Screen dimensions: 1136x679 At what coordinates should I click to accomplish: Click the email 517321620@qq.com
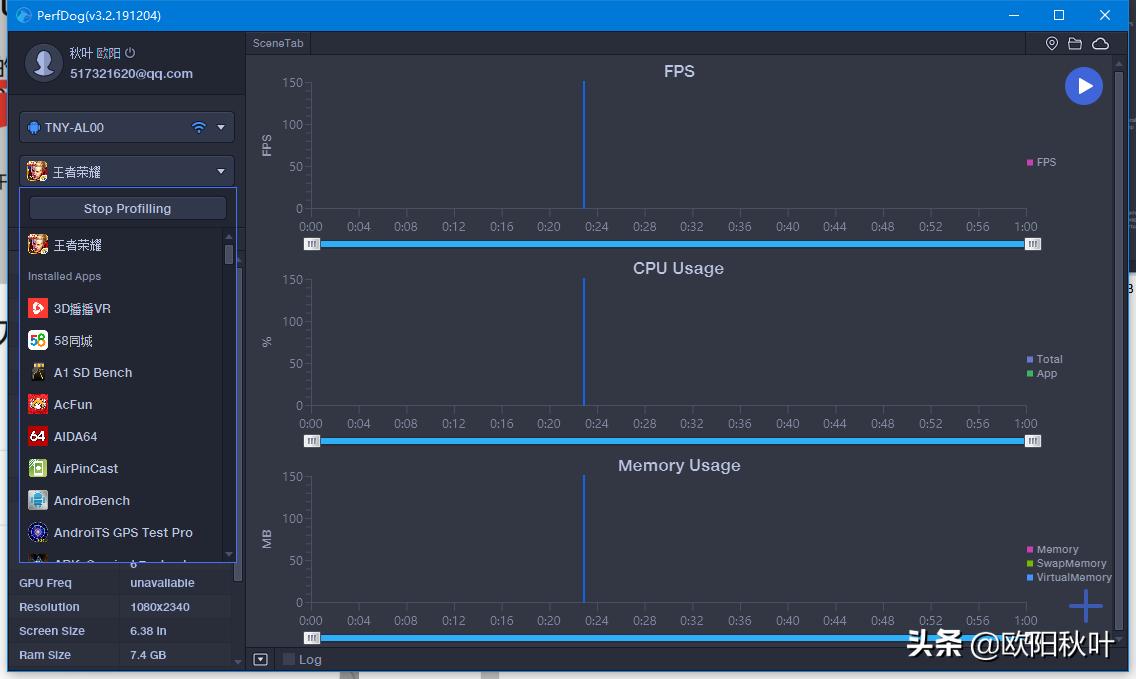(131, 74)
